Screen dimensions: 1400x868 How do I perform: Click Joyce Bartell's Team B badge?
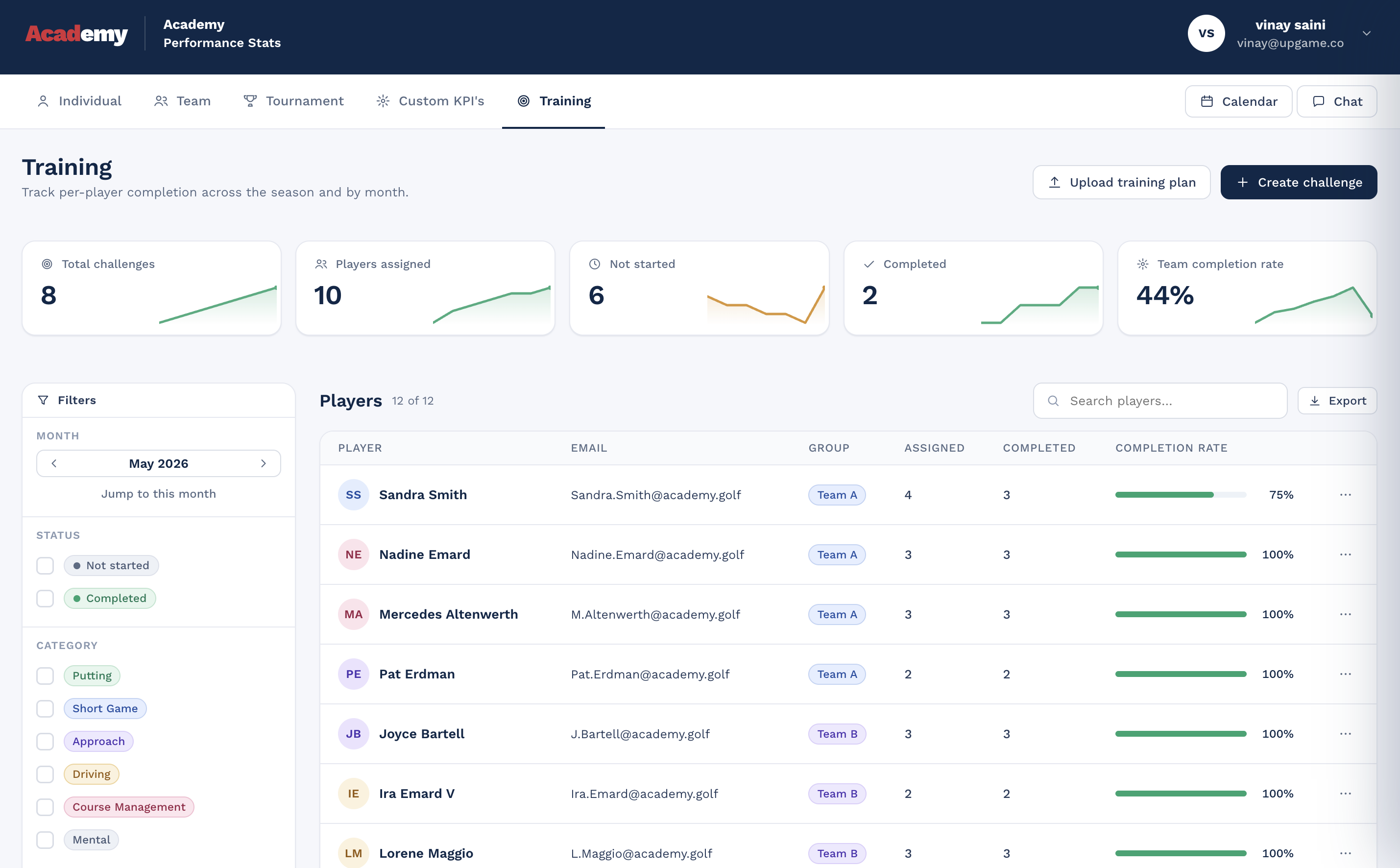[x=837, y=734]
